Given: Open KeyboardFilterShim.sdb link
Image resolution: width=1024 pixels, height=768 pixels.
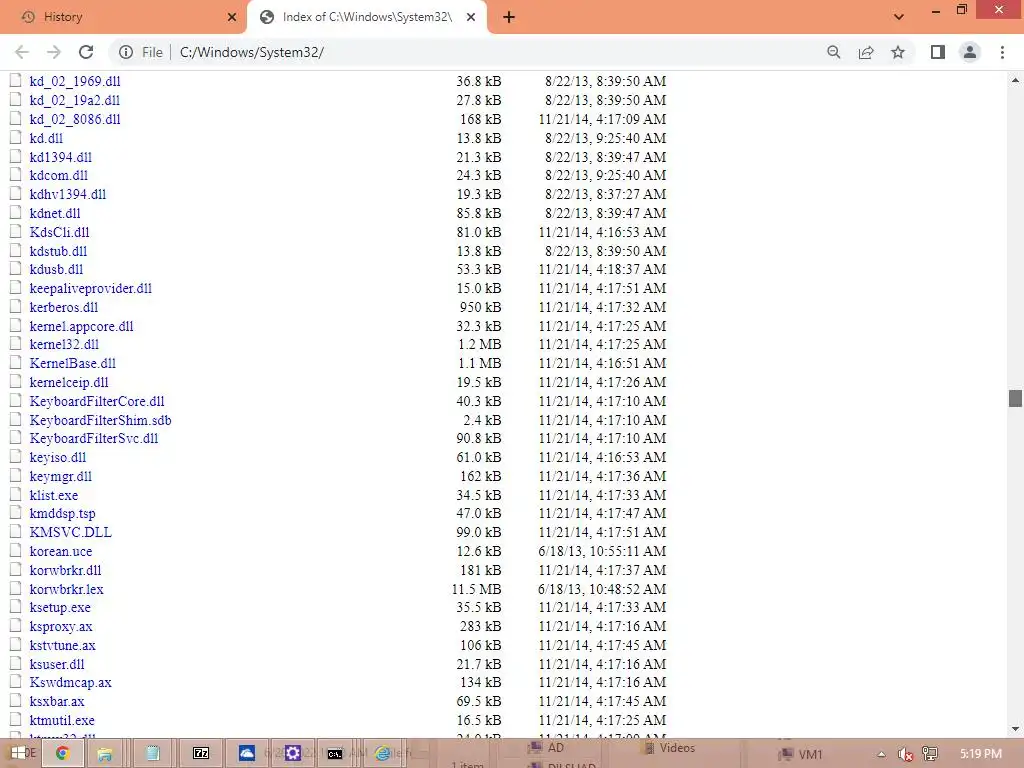Looking at the screenshot, I should 101,421.
